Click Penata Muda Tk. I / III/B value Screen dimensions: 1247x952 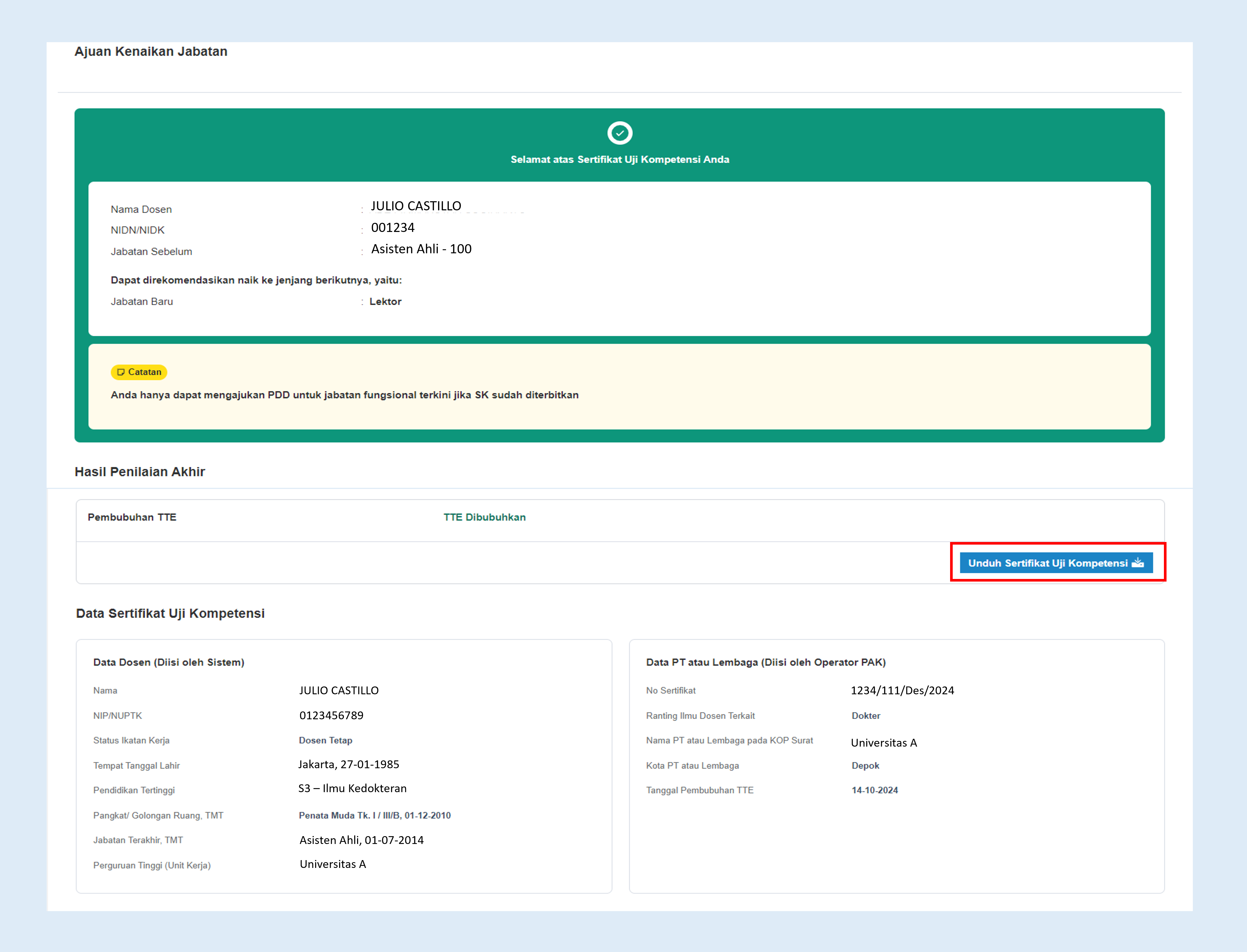[x=375, y=815]
